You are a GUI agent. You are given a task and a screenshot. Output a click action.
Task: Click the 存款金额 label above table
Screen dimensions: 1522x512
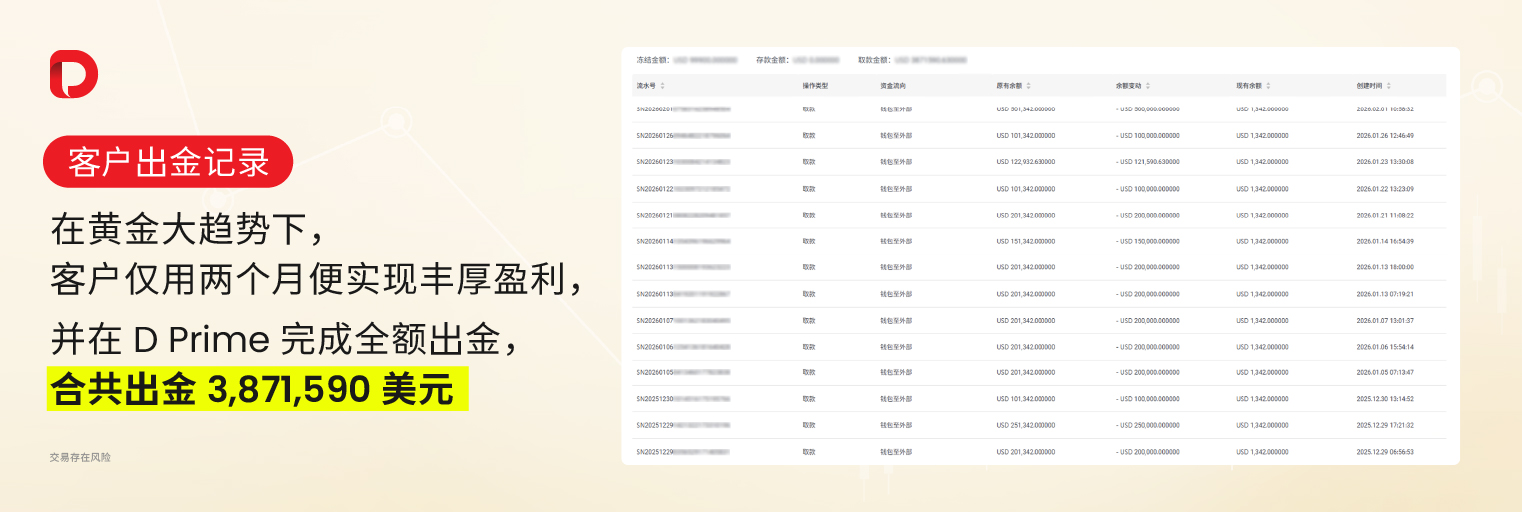click(x=770, y=60)
